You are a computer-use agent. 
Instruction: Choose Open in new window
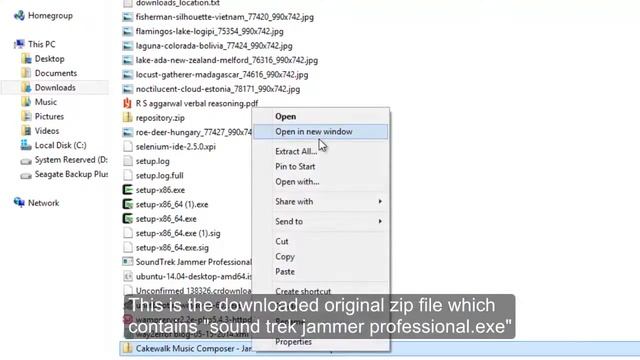coord(320,131)
